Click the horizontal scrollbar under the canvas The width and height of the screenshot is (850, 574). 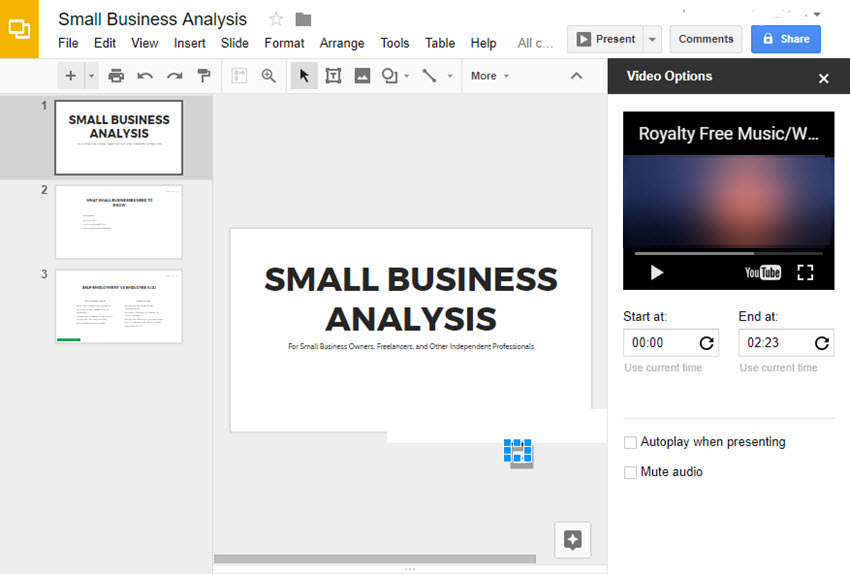[375, 558]
